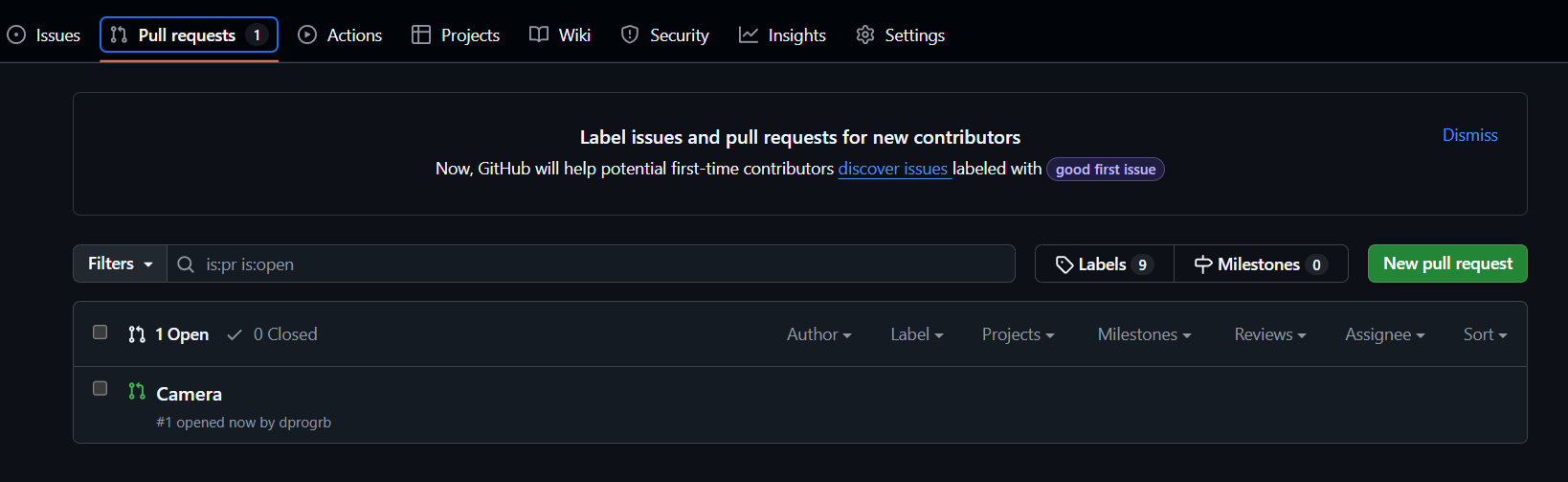Click the green open pull request icon beside Camera
The image size is (1568, 482).
pos(137,391)
